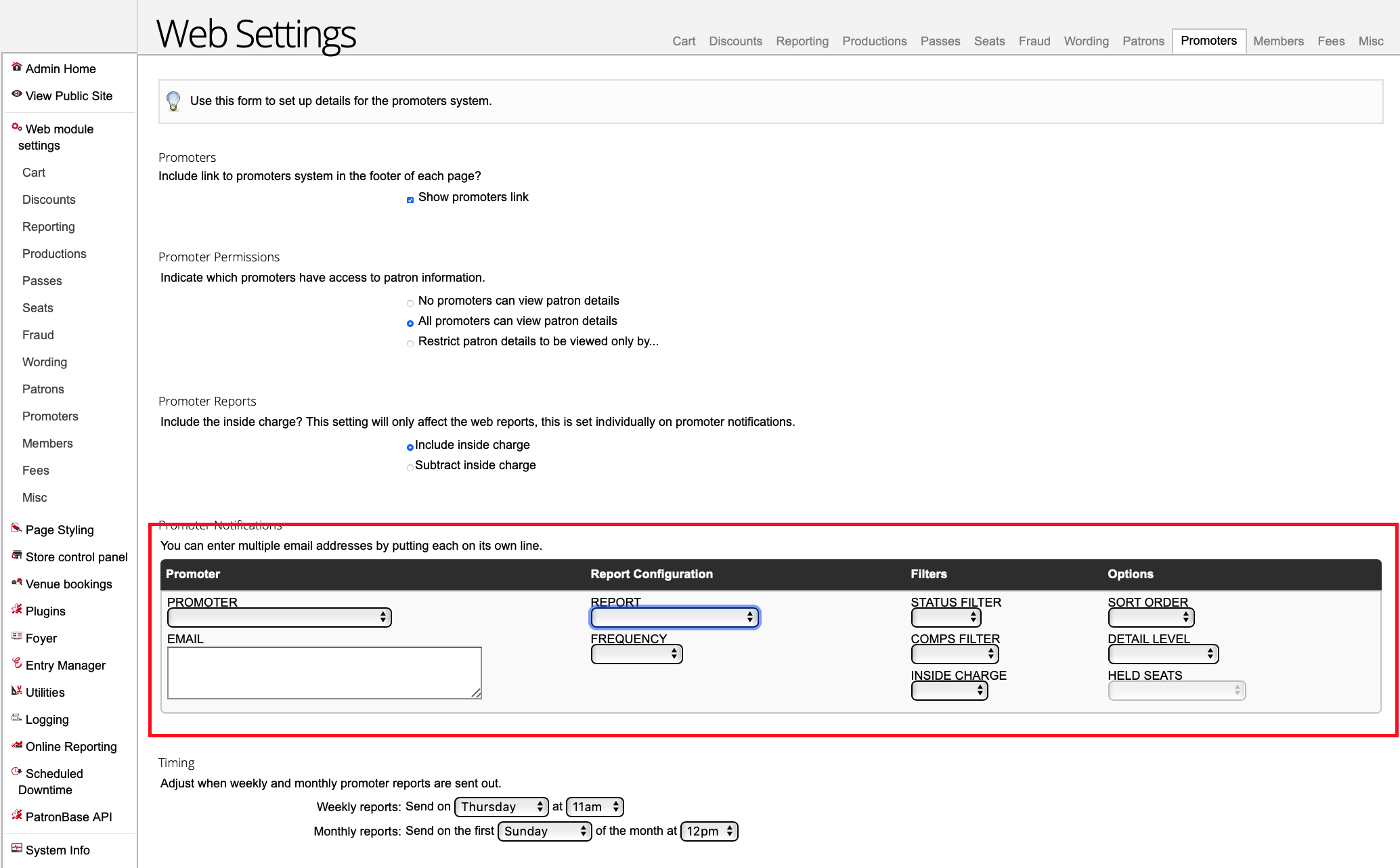The image size is (1400, 868).
Task: Click the Scheduled Downtime clock icon
Action: (16, 772)
